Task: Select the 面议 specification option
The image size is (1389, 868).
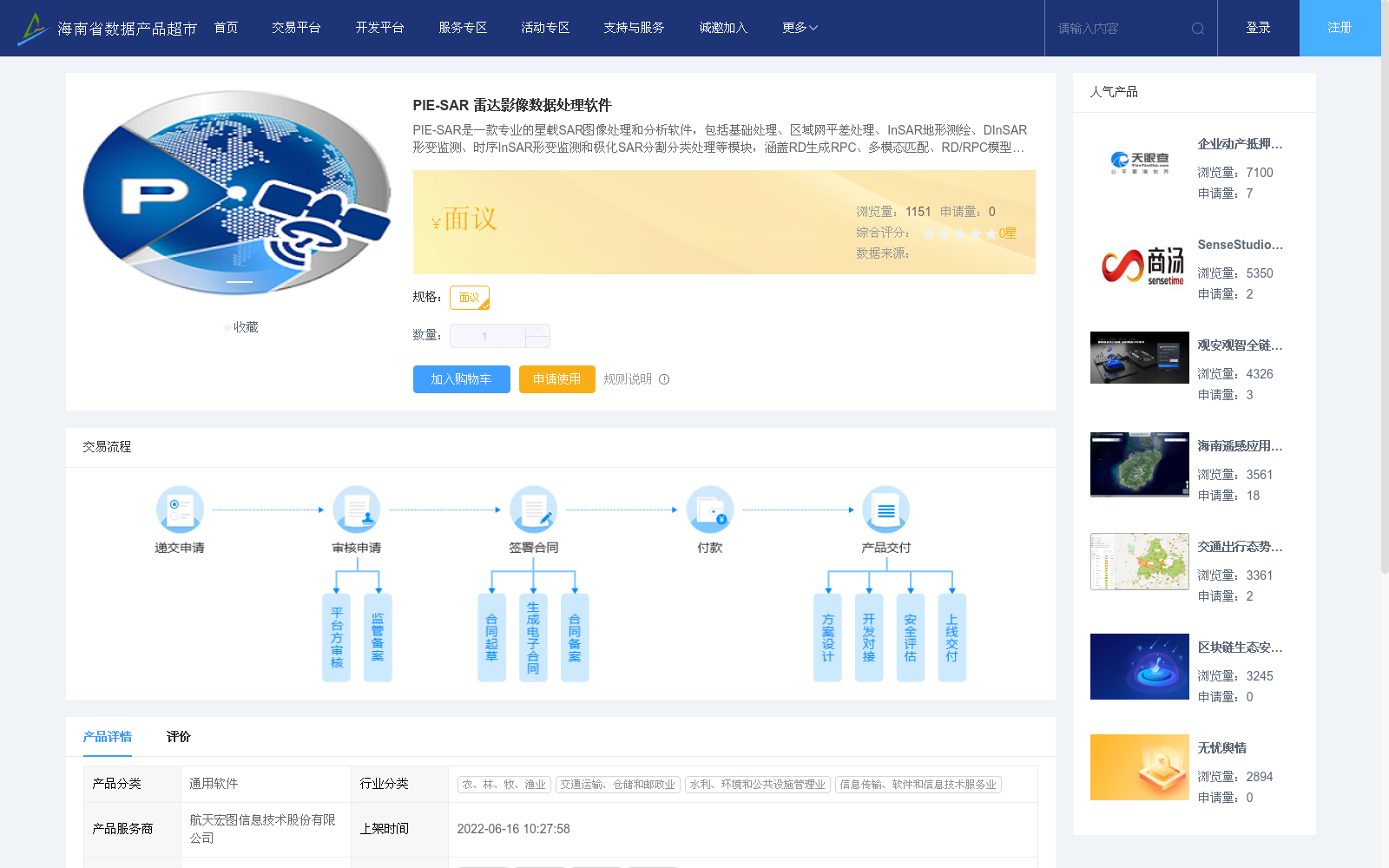Action: coord(469,297)
